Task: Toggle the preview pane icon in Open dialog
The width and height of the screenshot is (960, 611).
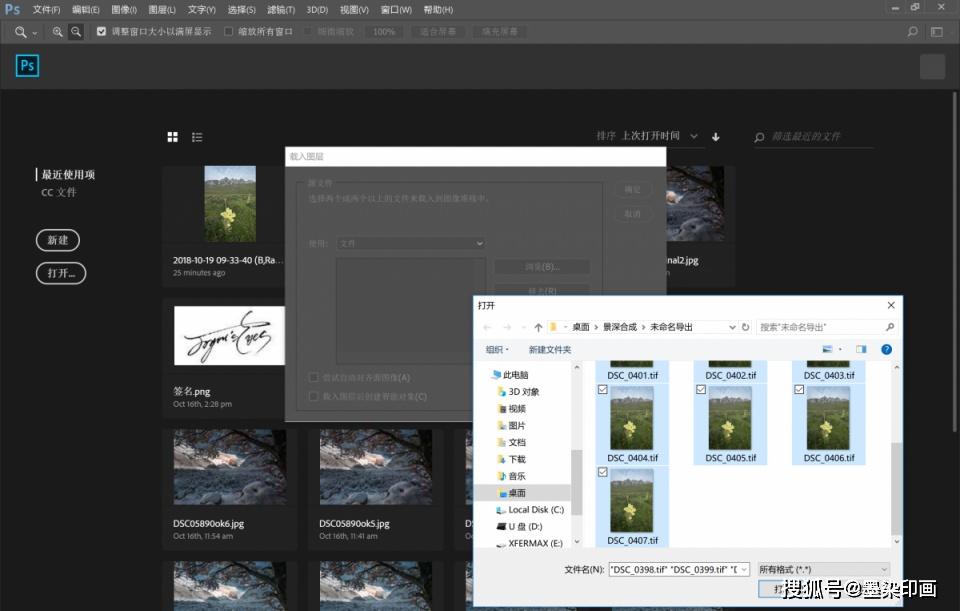Action: tap(861, 349)
